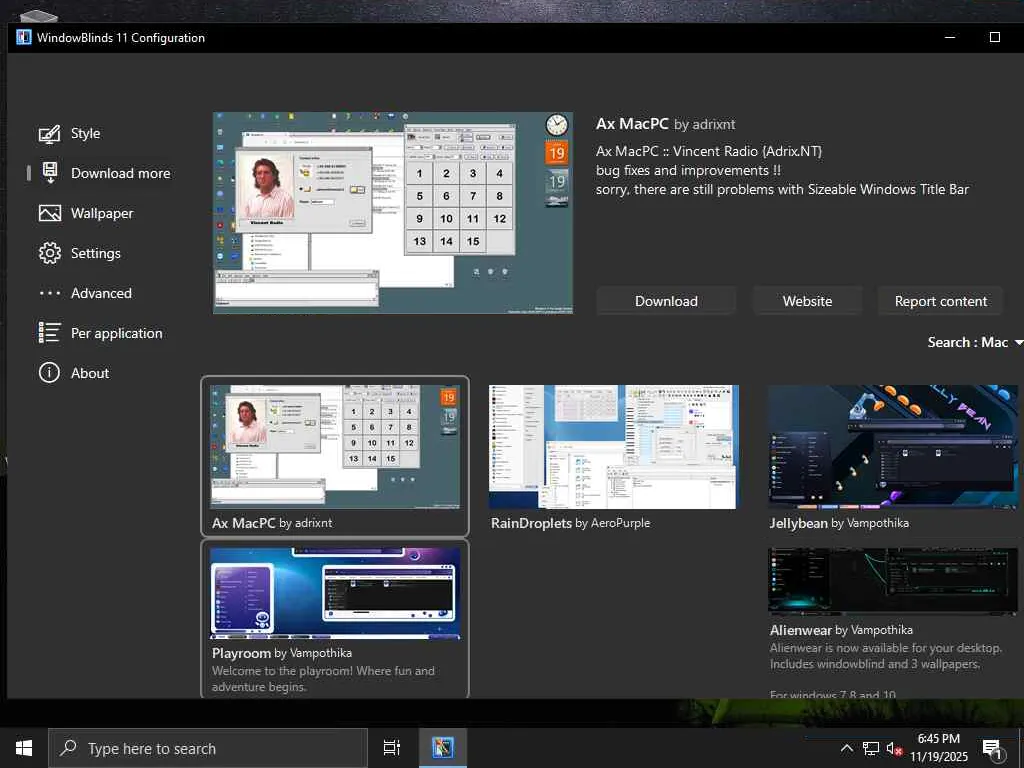The height and width of the screenshot is (768, 1024).
Task: Select the Ax MacPC skin thumbnail
Action: click(x=335, y=447)
